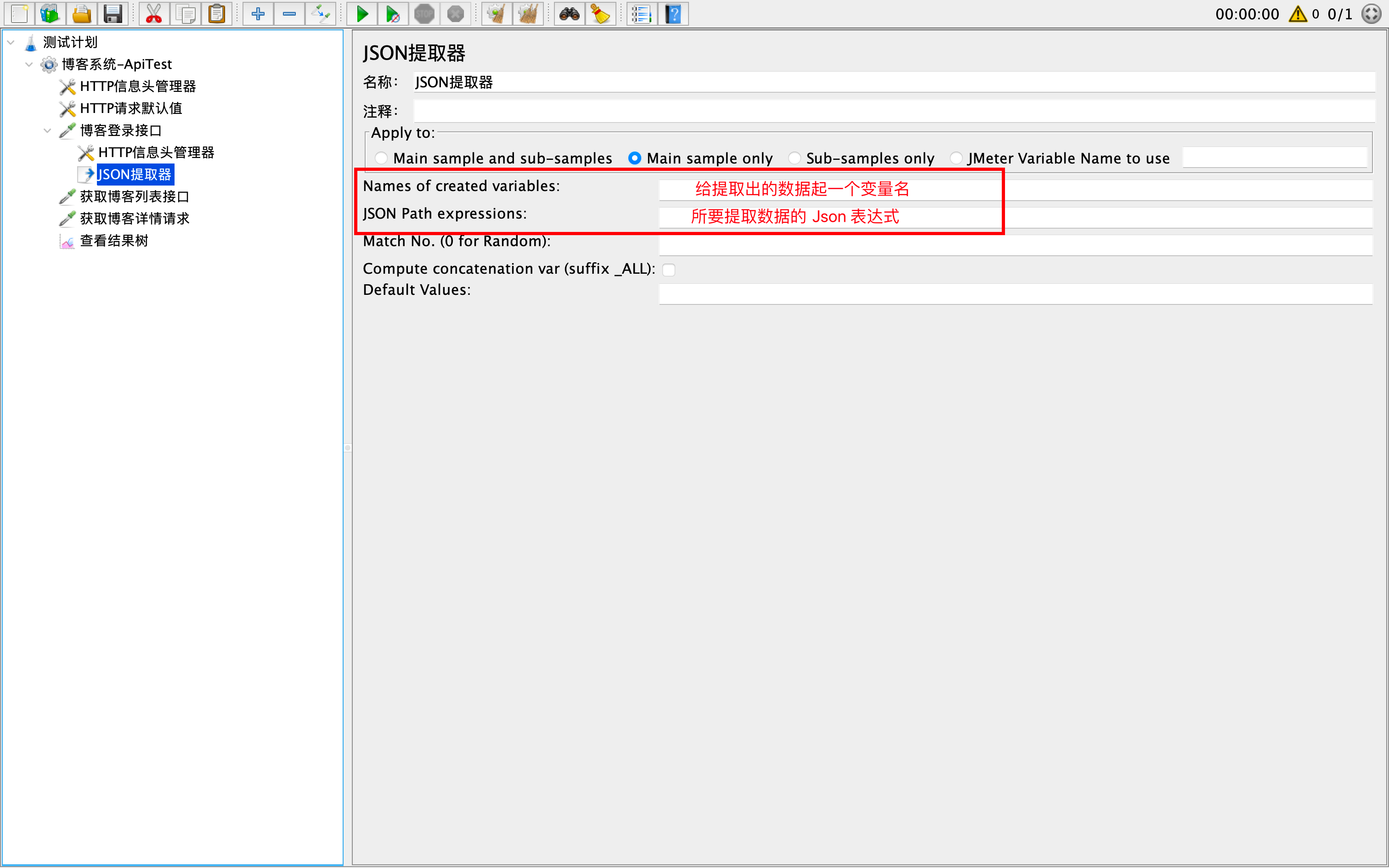This screenshot has width=1389, height=868.
Task: Start test without pauses icon
Action: 393,14
